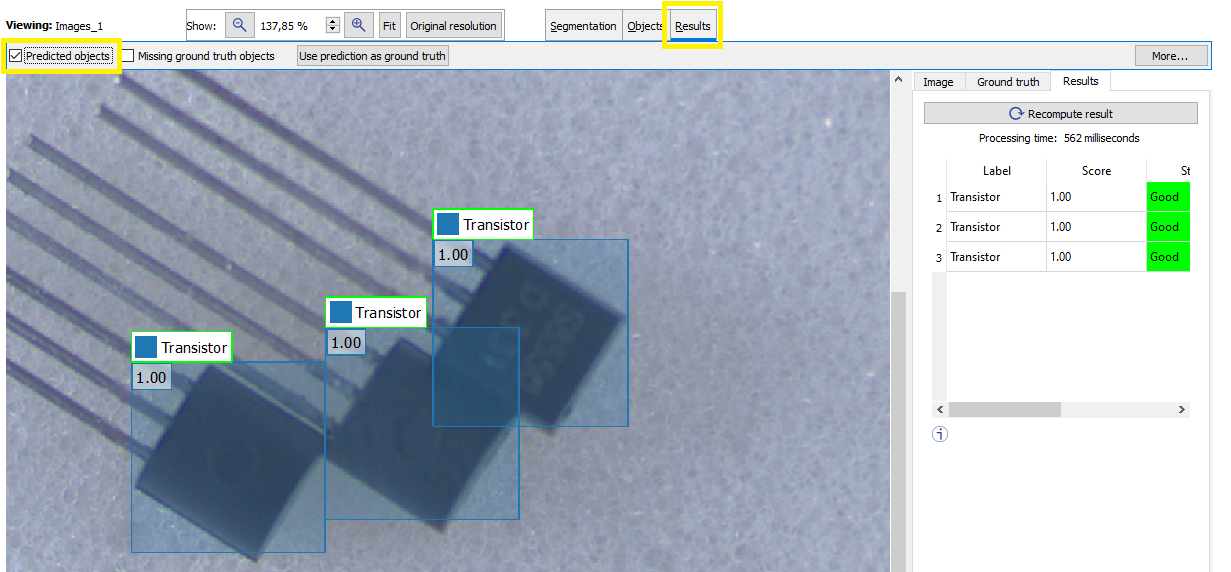This screenshot has width=1231, height=572.
Task: Open the Ground truth side tab
Action: click(x=1007, y=82)
